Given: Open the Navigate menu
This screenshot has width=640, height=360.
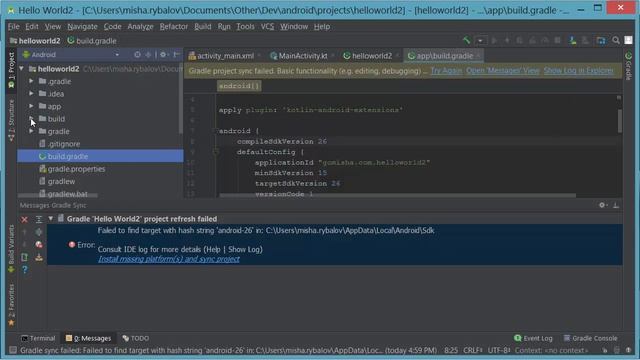Looking at the screenshot, I should click(82, 27).
